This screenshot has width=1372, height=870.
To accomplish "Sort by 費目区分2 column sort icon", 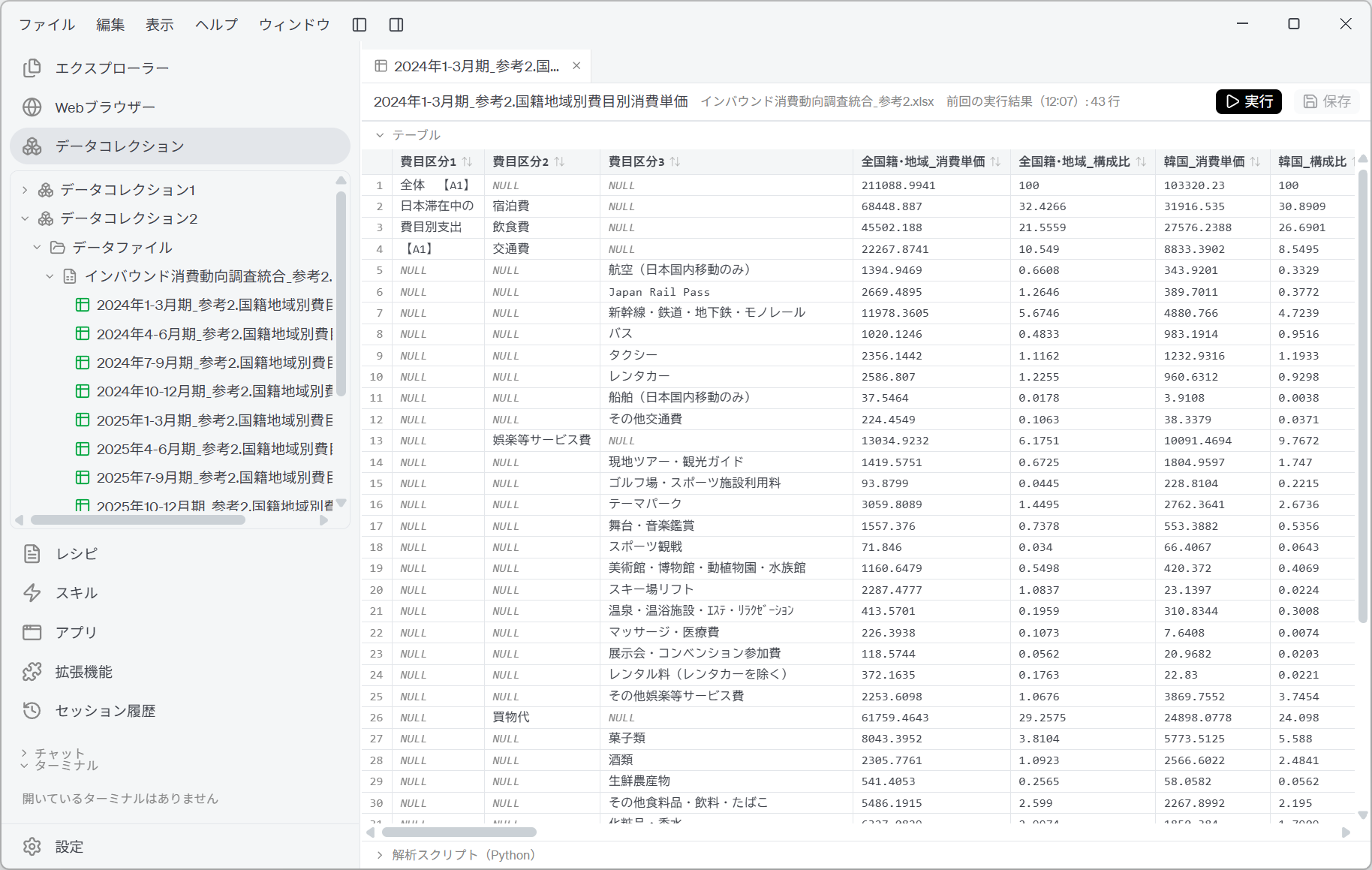I will tap(560, 162).
